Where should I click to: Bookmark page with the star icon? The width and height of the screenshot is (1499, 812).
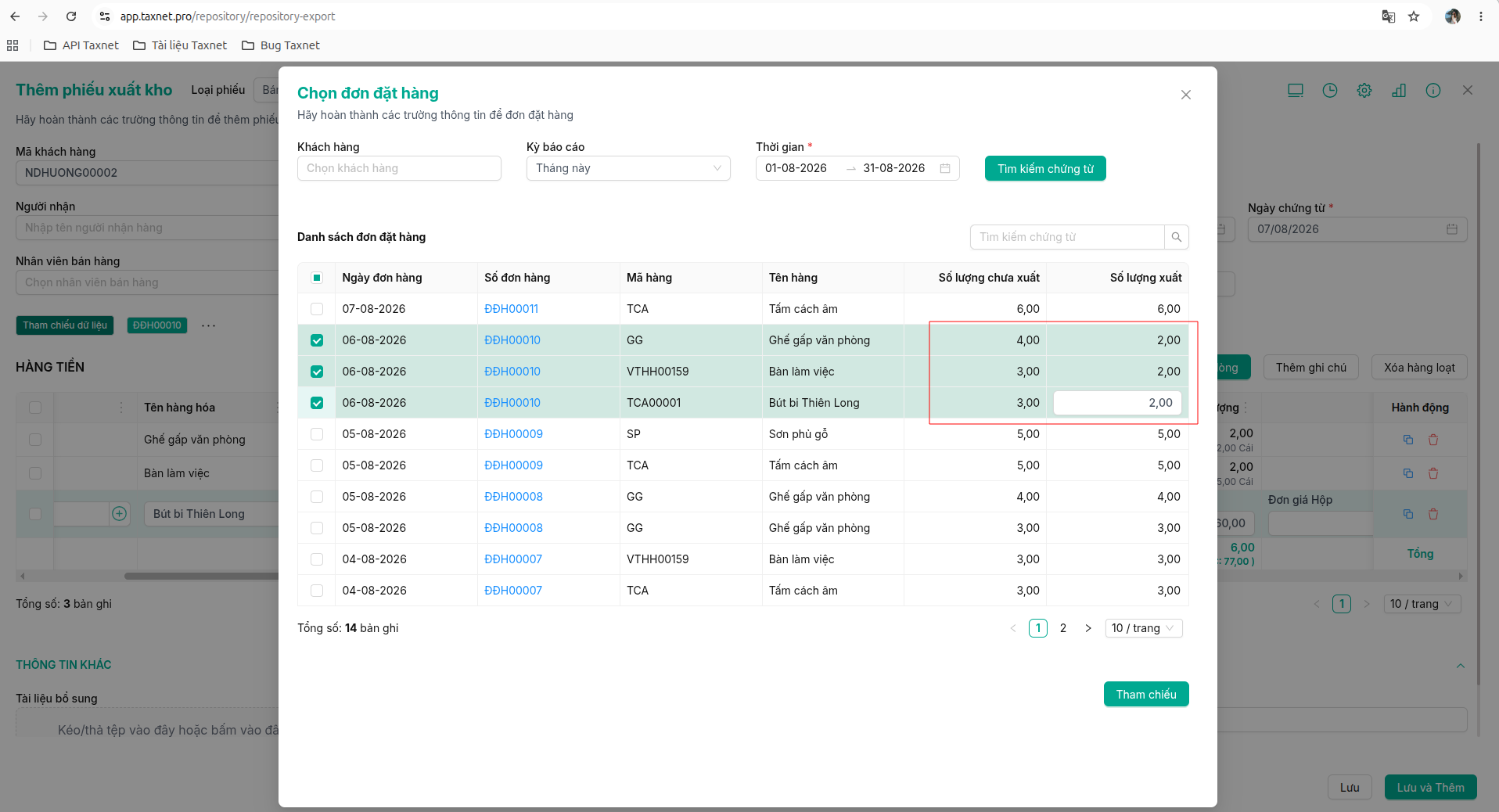[1414, 16]
